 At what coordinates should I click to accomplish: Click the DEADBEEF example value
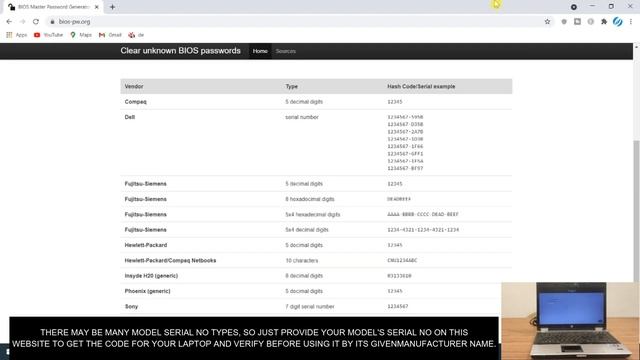(399, 199)
